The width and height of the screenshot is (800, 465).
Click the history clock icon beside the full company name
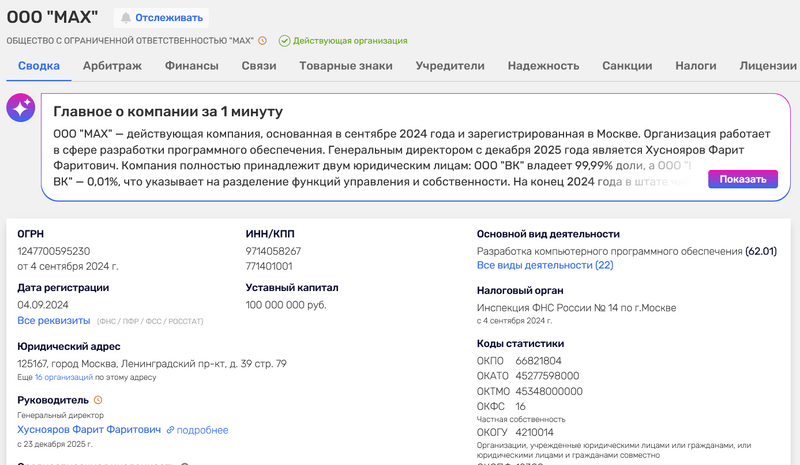click(x=263, y=41)
